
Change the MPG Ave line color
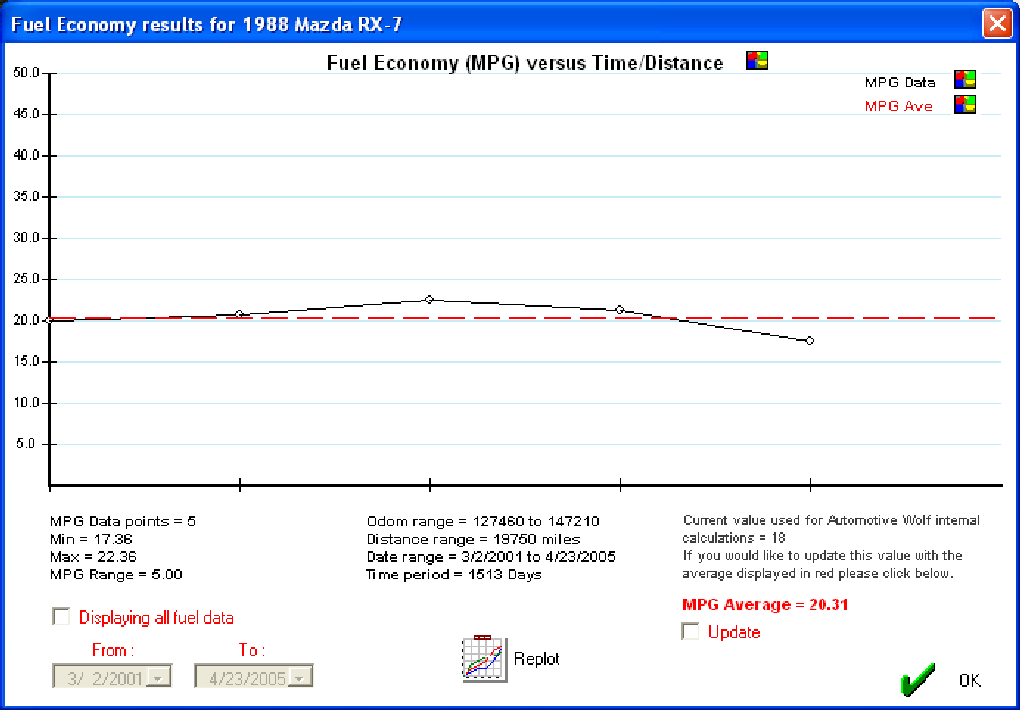[x=965, y=104]
